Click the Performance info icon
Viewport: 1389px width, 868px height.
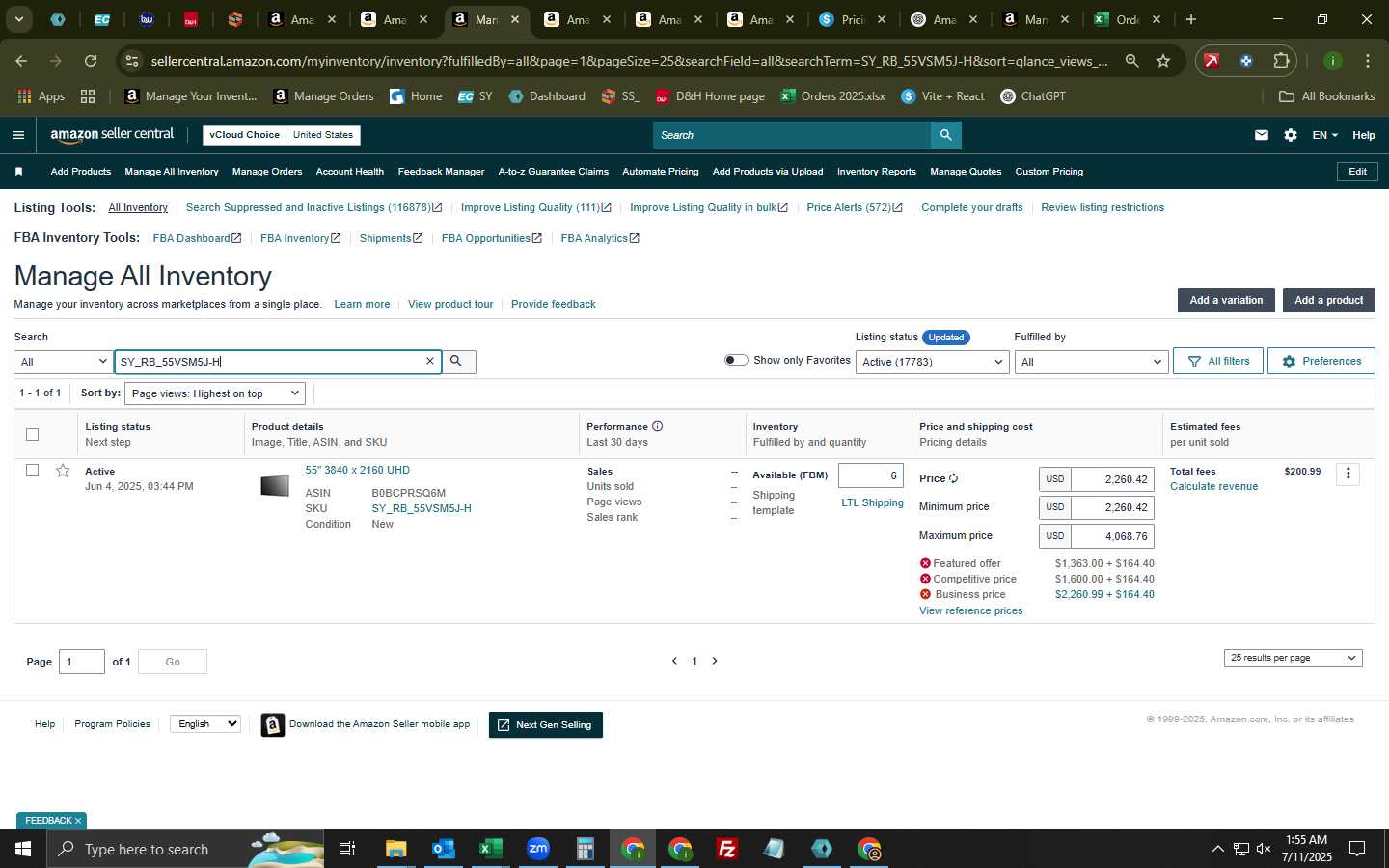(657, 426)
